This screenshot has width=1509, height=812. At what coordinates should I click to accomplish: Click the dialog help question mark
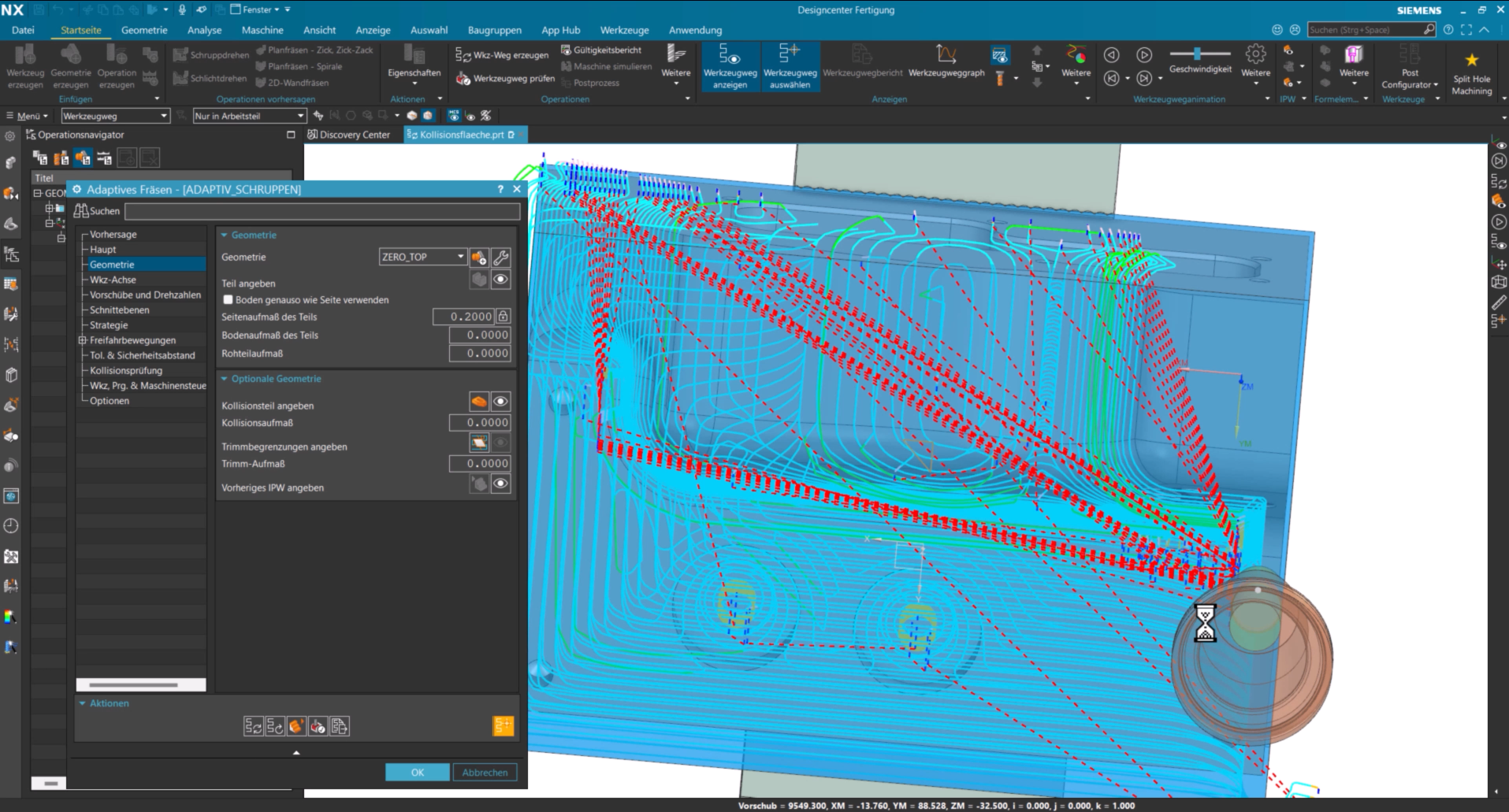500,189
